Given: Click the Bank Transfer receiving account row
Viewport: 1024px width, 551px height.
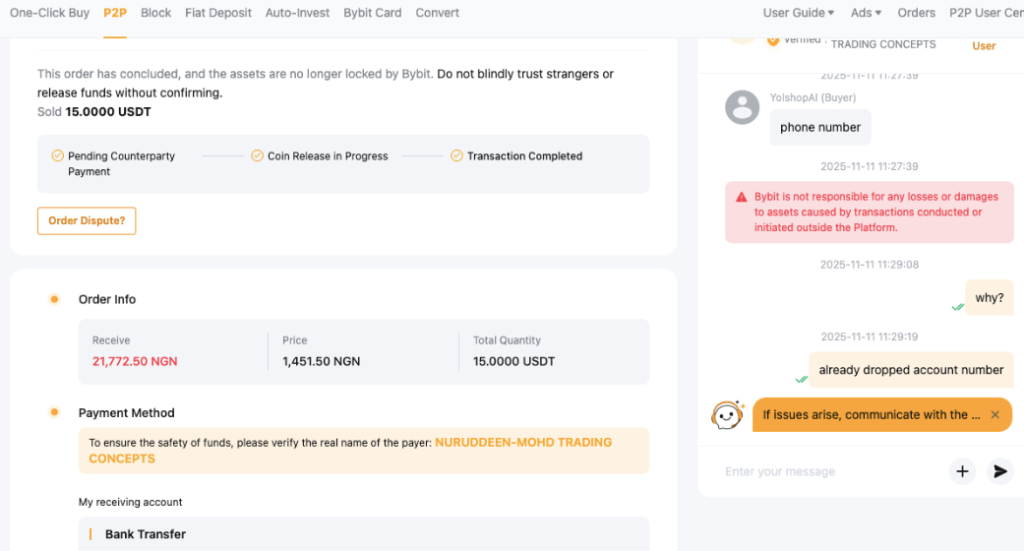Looking at the screenshot, I should coord(364,534).
